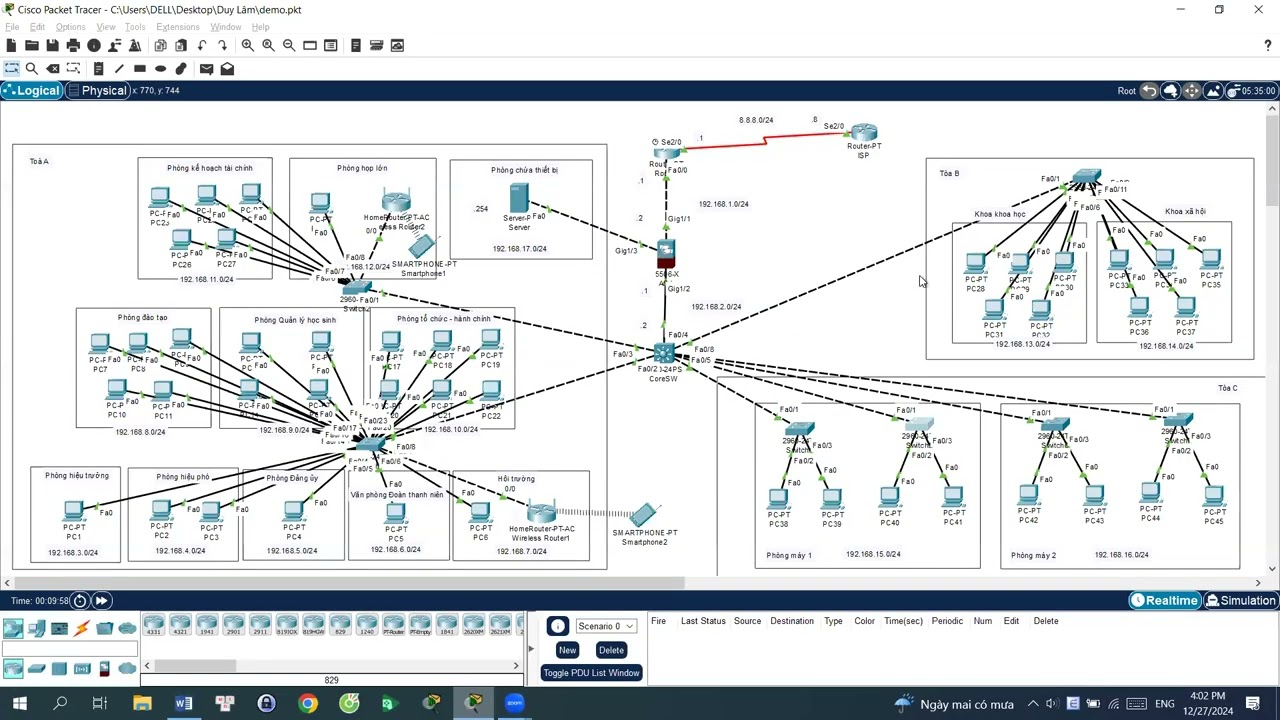Select the CoreSW multilayer switch

(664, 354)
